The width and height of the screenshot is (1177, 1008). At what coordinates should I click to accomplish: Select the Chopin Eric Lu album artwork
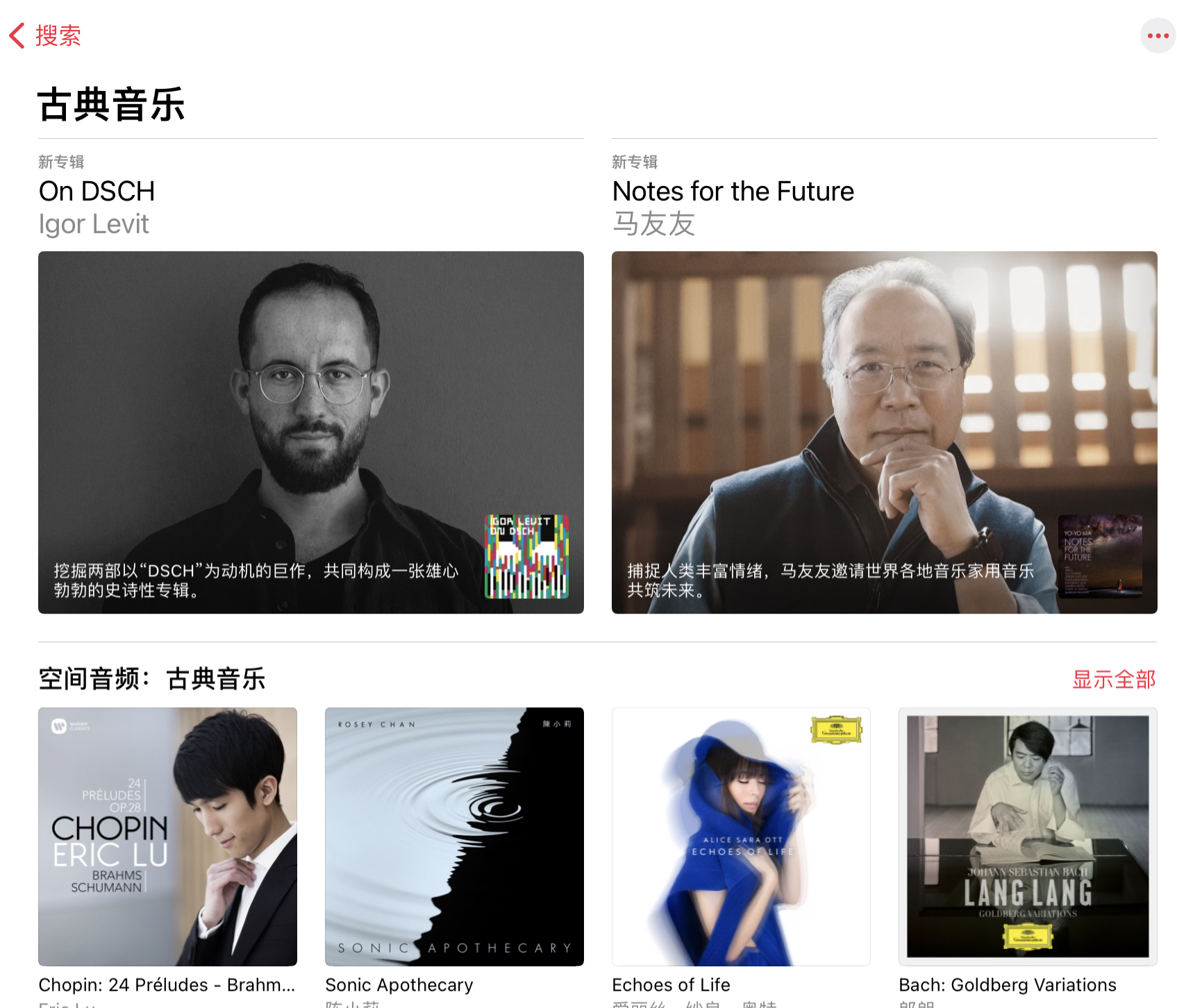click(167, 837)
